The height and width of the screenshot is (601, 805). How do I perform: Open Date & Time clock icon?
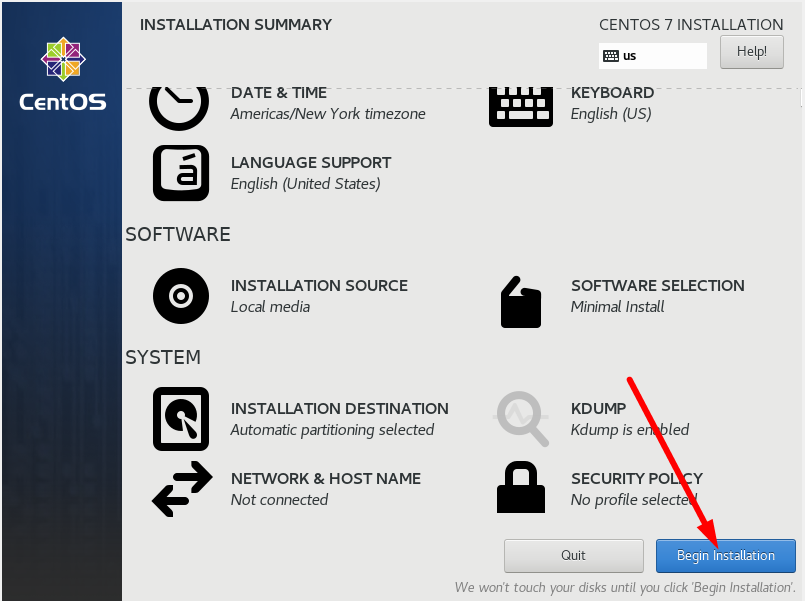pos(179,107)
